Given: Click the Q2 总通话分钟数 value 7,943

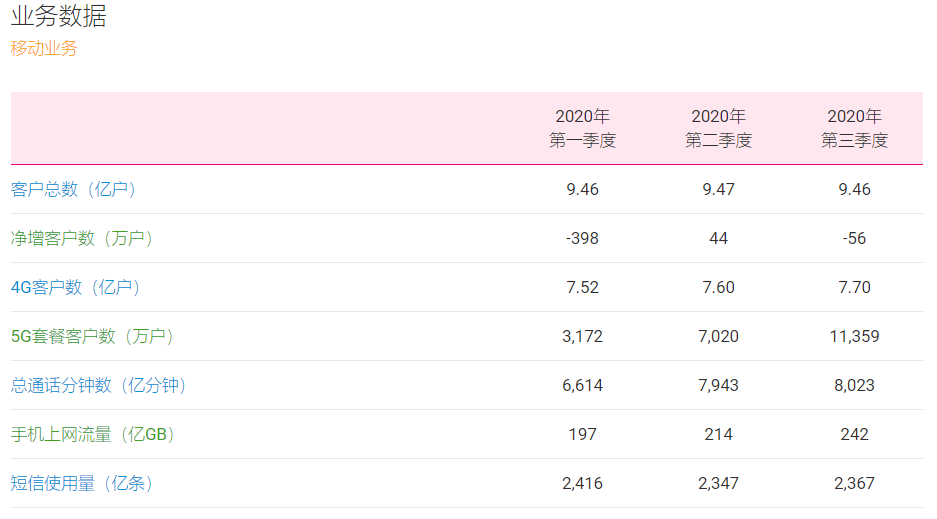Looking at the screenshot, I should click(x=719, y=385).
